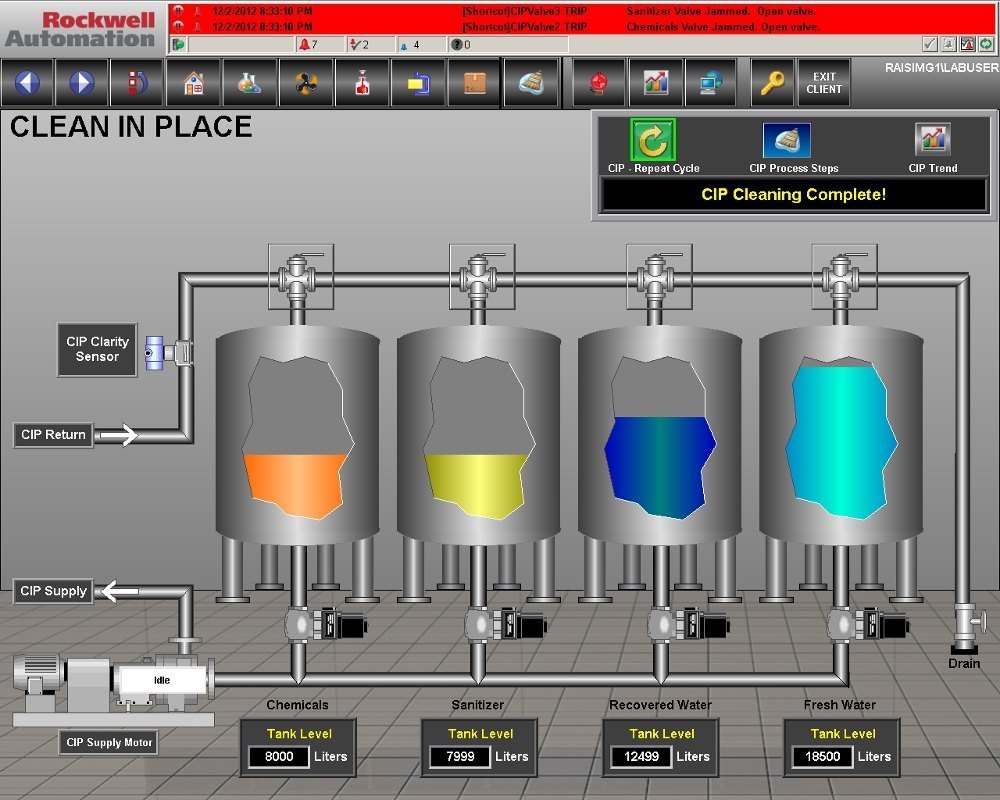Navigate back with the left arrow icon
1000x800 pixels.
pyautogui.click(x=27, y=82)
